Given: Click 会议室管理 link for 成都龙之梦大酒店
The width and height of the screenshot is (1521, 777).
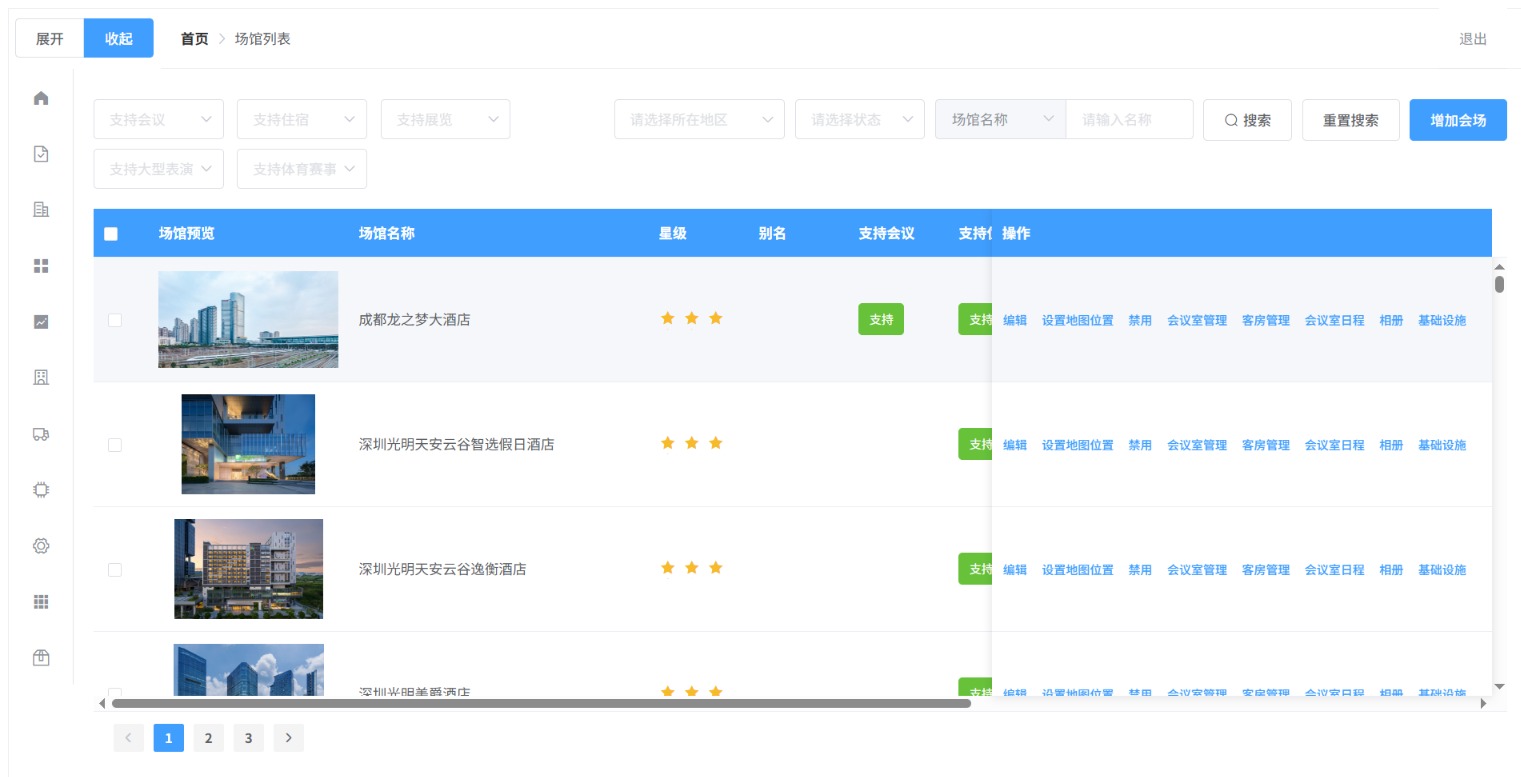Looking at the screenshot, I should point(1197,320).
